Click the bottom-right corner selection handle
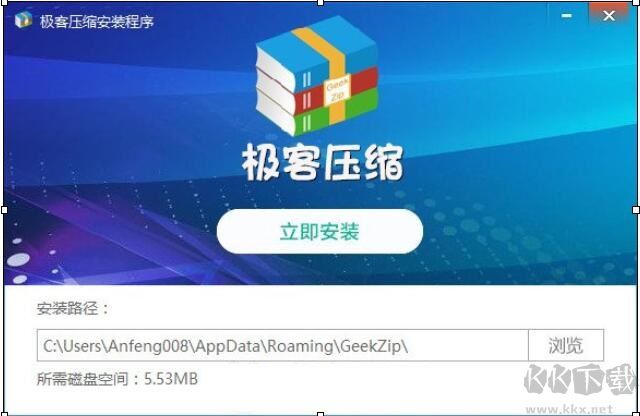 coord(637,414)
